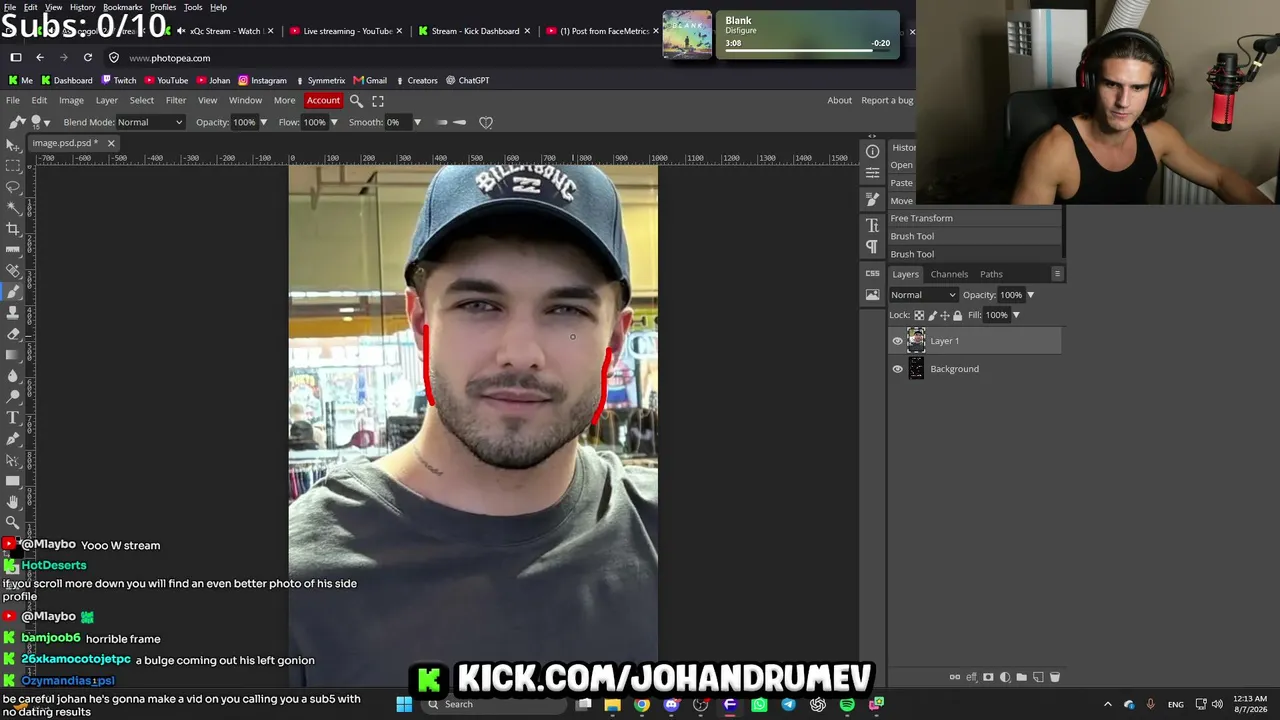
Task: Select the Dodge tool
Action: point(13,397)
